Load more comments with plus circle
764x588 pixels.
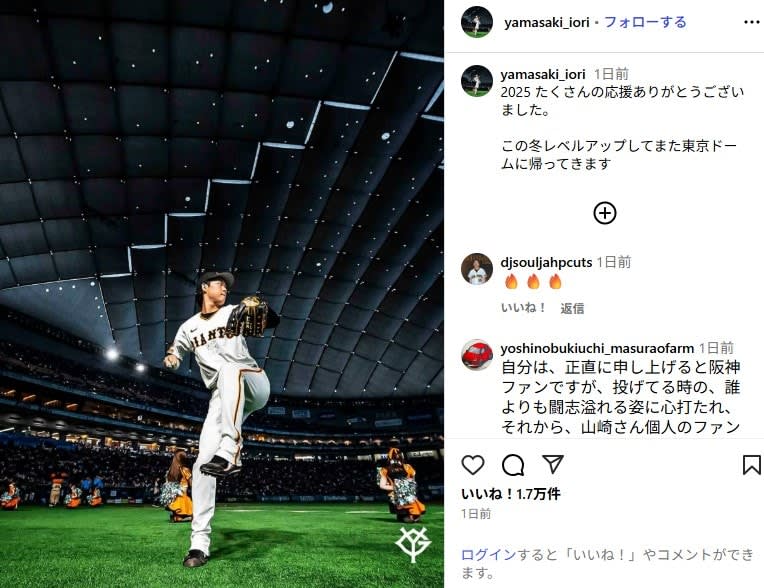605,213
